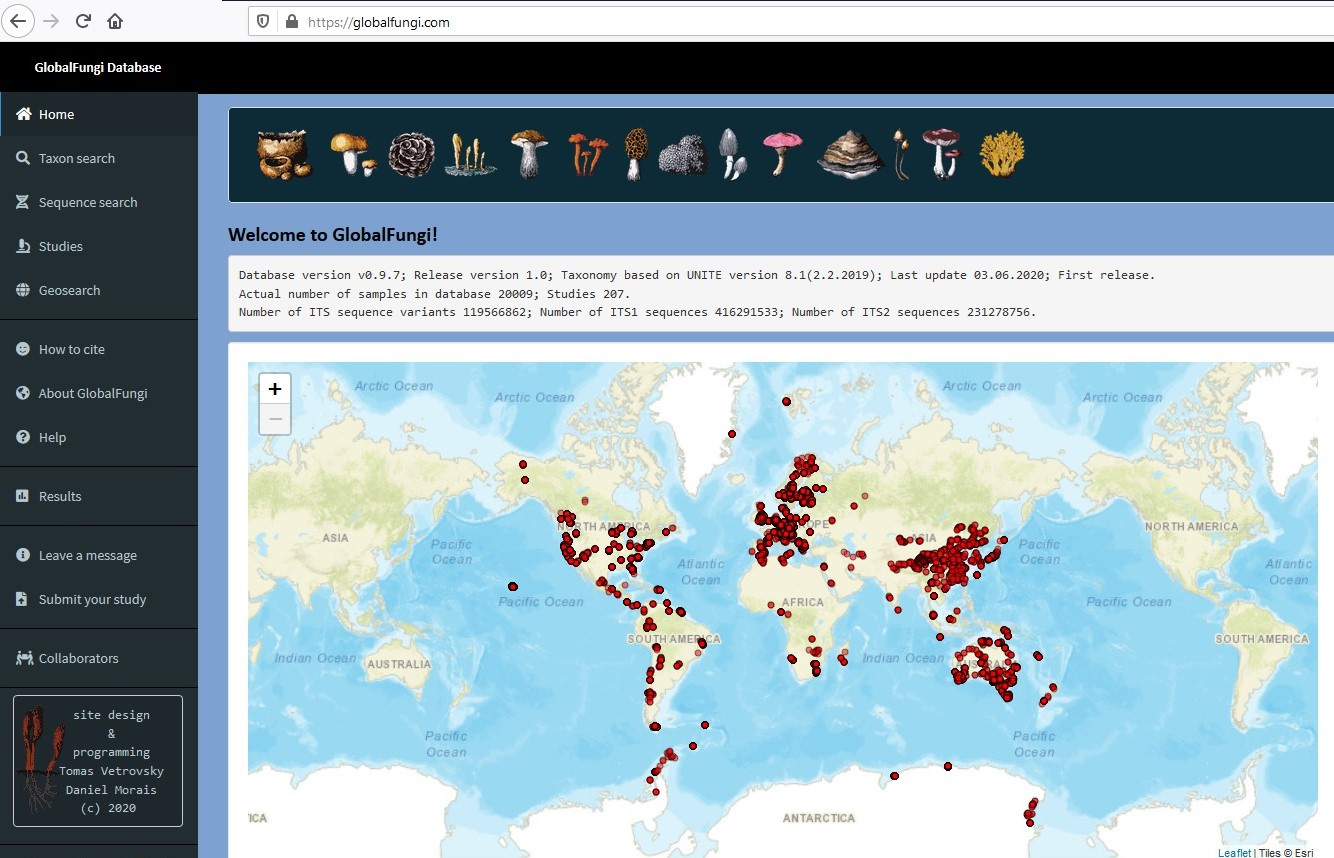
Task: Select Leave a message
Action: [x=87, y=555]
